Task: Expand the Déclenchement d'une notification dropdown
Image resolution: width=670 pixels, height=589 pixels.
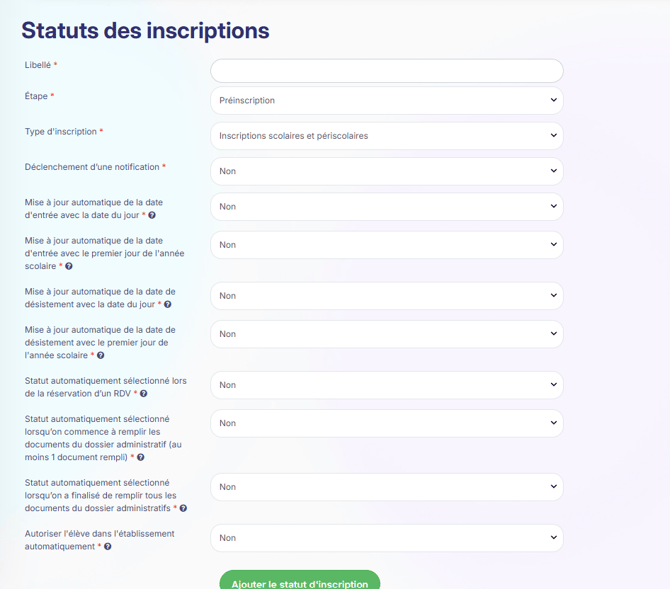Action: pyautogui.click(x=386, y=171)
